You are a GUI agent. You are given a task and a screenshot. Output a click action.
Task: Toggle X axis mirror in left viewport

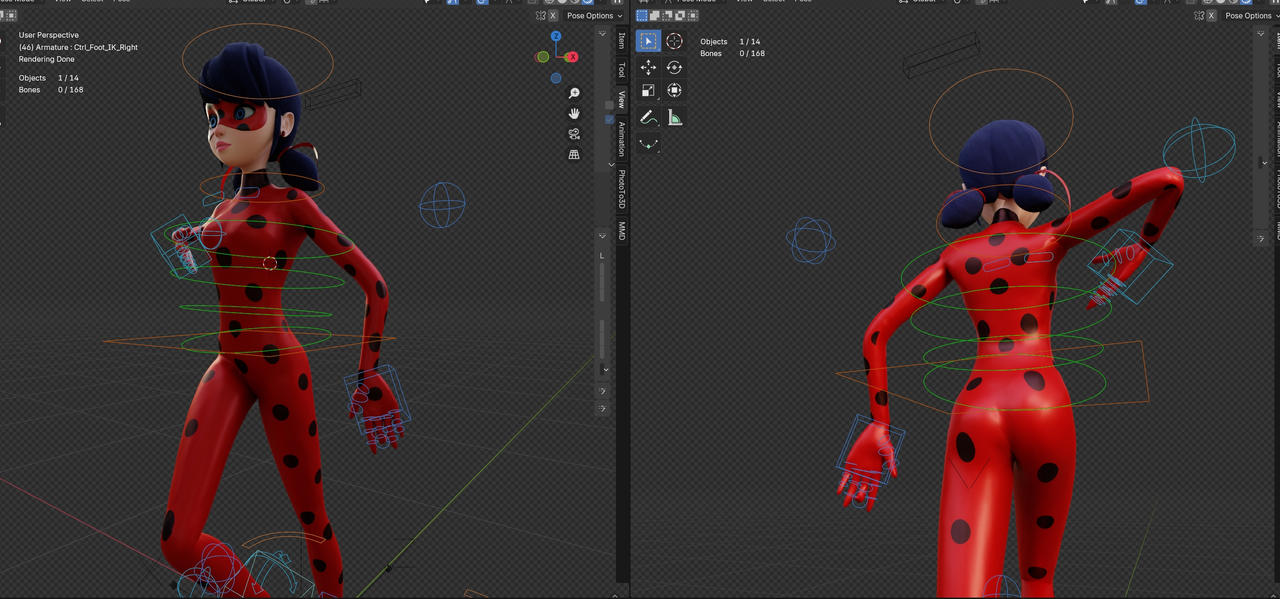pyautogui.click(x=553, y=16)
